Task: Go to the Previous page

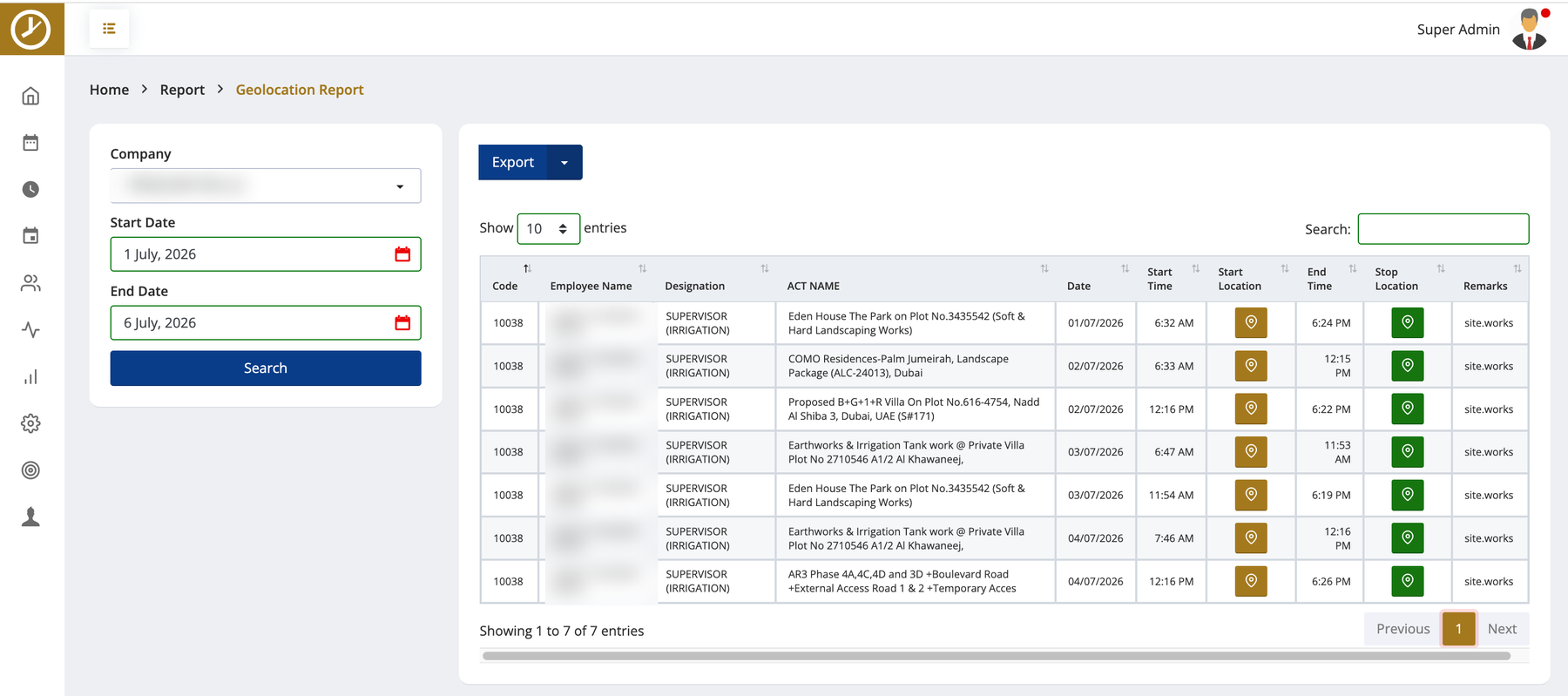Action: (1402, 629)
